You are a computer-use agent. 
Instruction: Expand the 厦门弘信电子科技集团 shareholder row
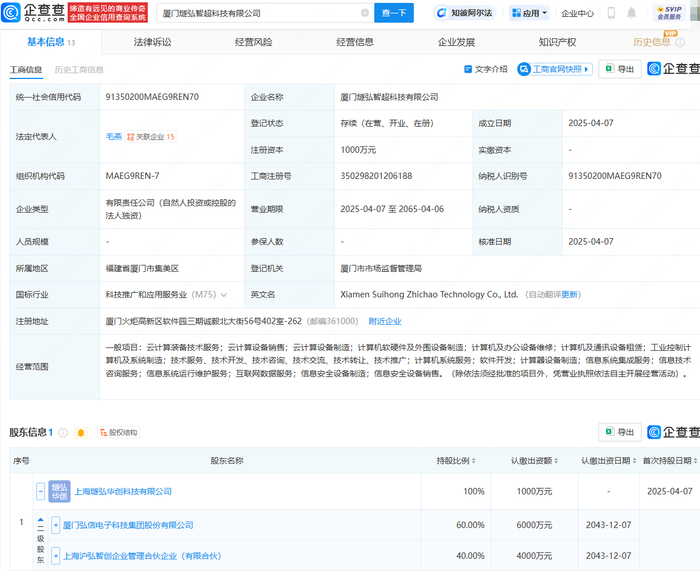pos(55,523)
